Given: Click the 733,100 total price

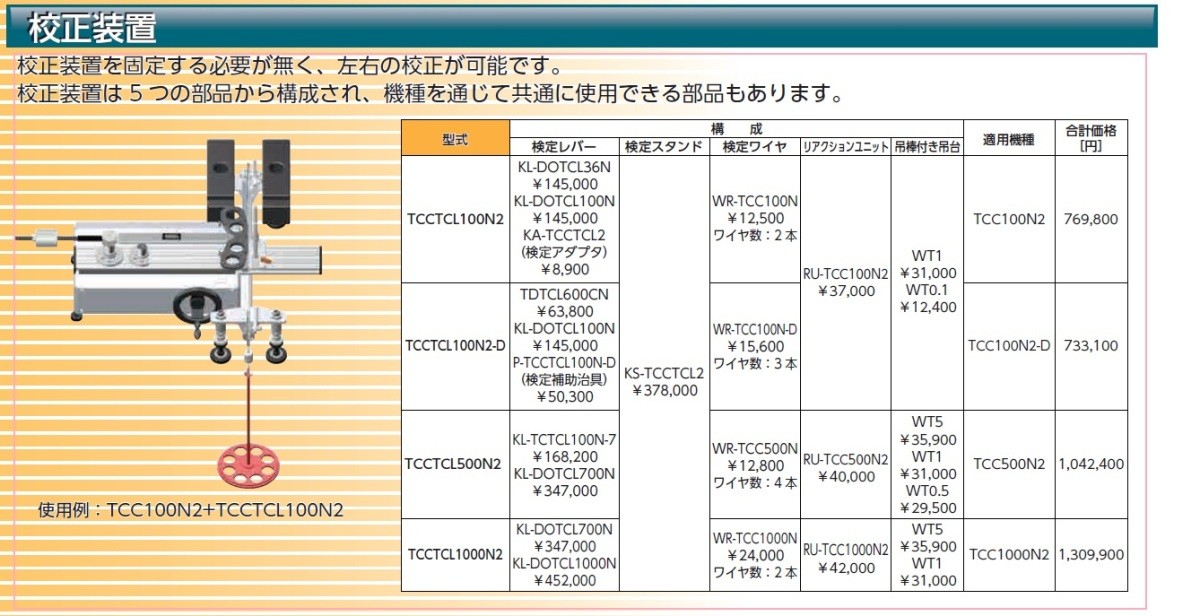Looking at the screenshot, I should (1091, 346).
